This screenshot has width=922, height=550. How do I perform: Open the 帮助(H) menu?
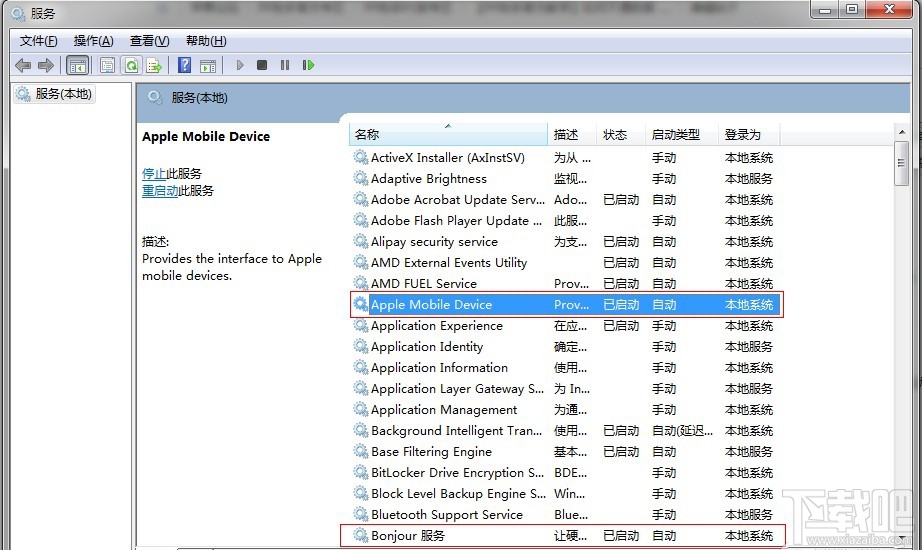tap(206, 41)
